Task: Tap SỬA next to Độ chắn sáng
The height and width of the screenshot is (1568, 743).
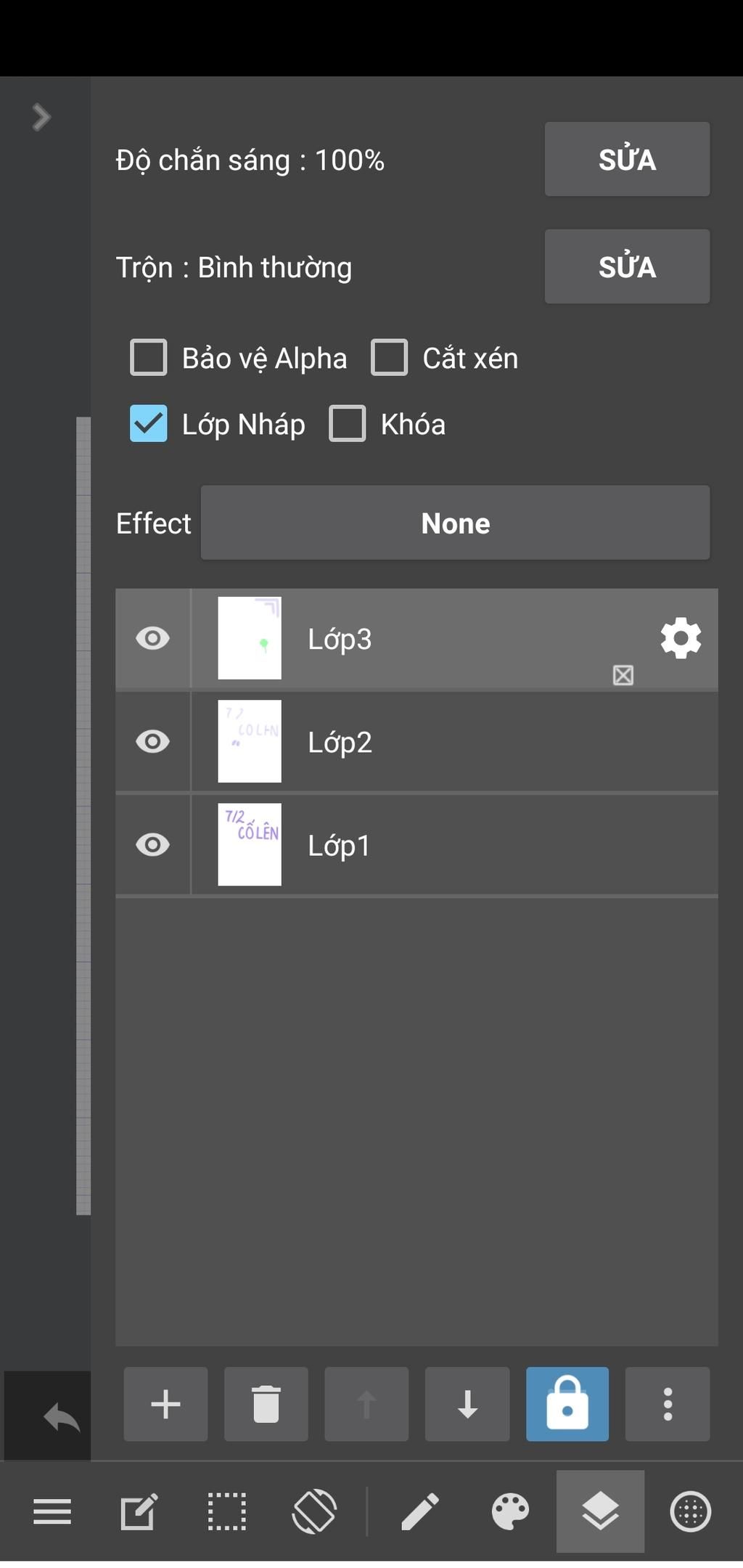Action: click(627, 159)
